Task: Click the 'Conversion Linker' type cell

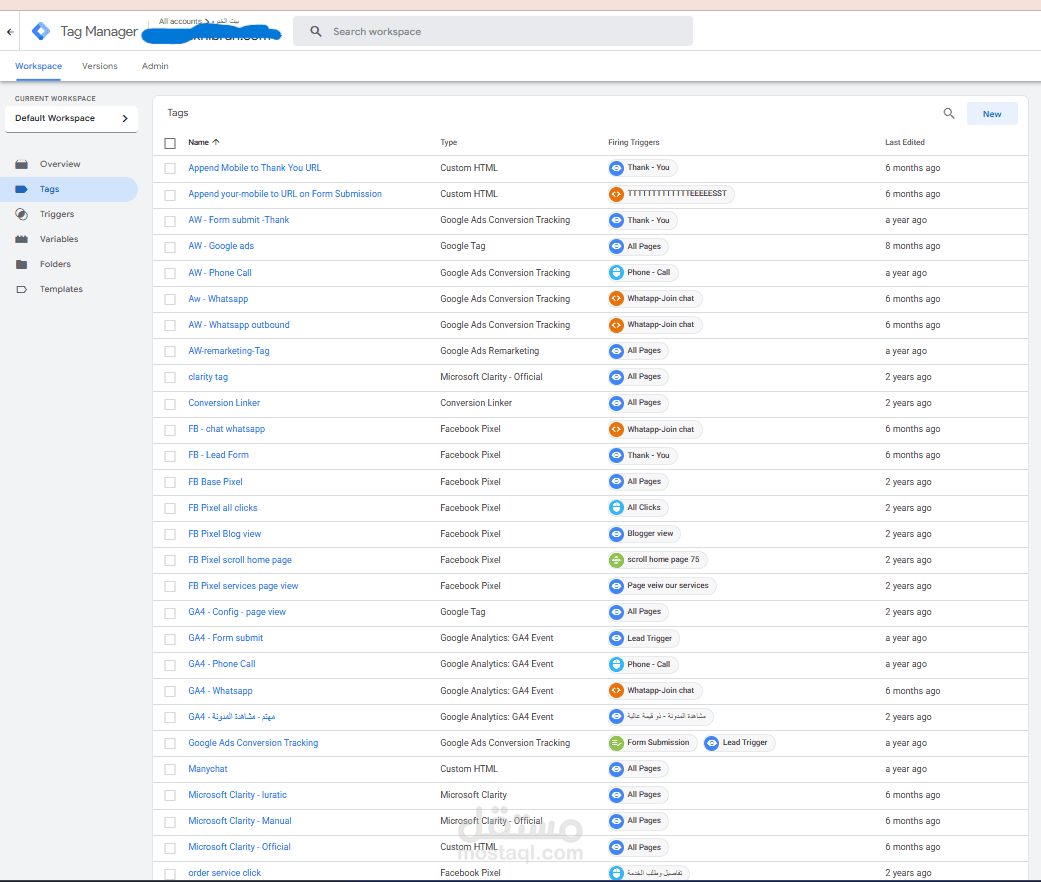Action: [x=476, y=403]
